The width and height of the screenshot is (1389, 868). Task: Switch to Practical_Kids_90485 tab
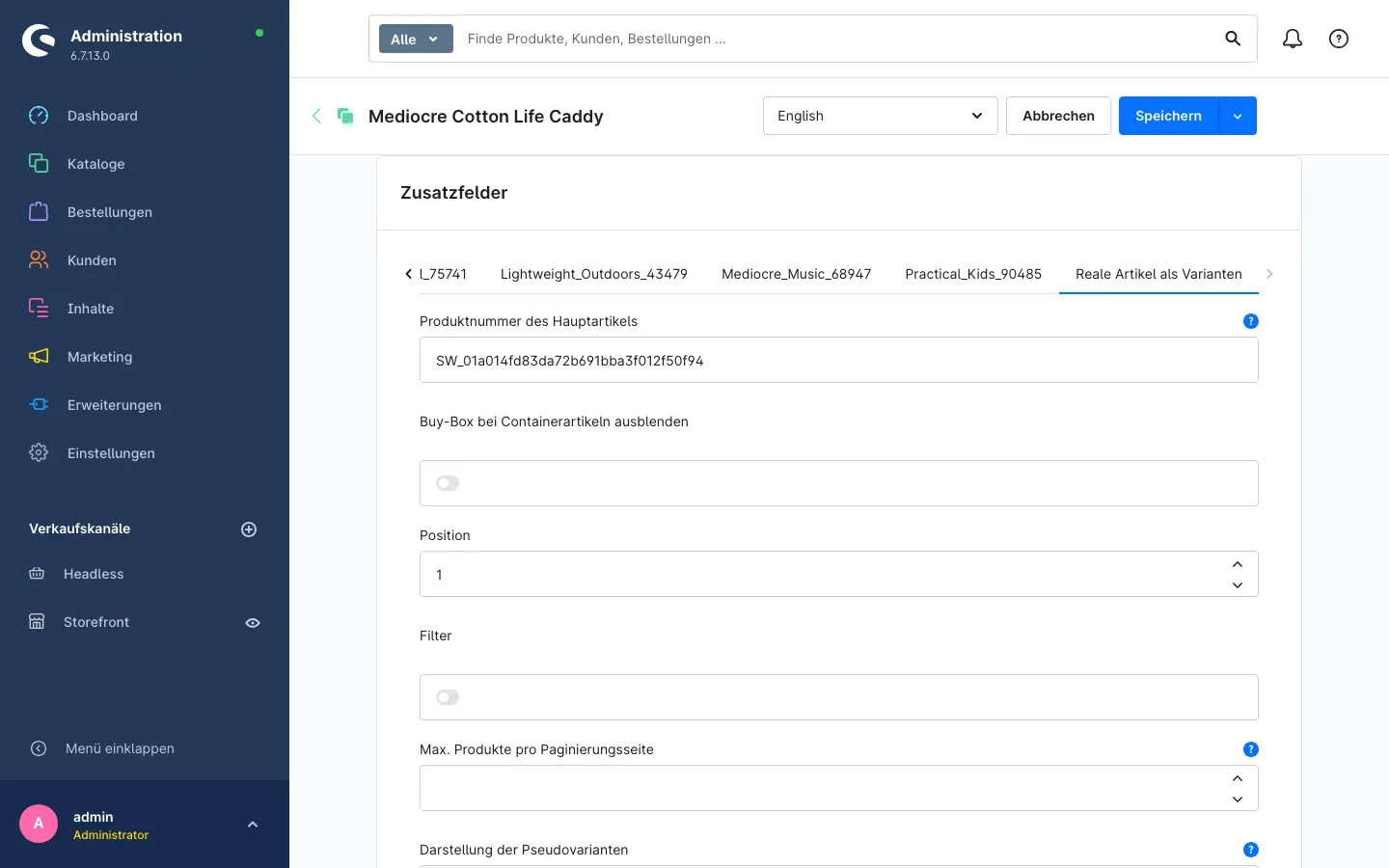pyautogui.click(x=973, y=274)
